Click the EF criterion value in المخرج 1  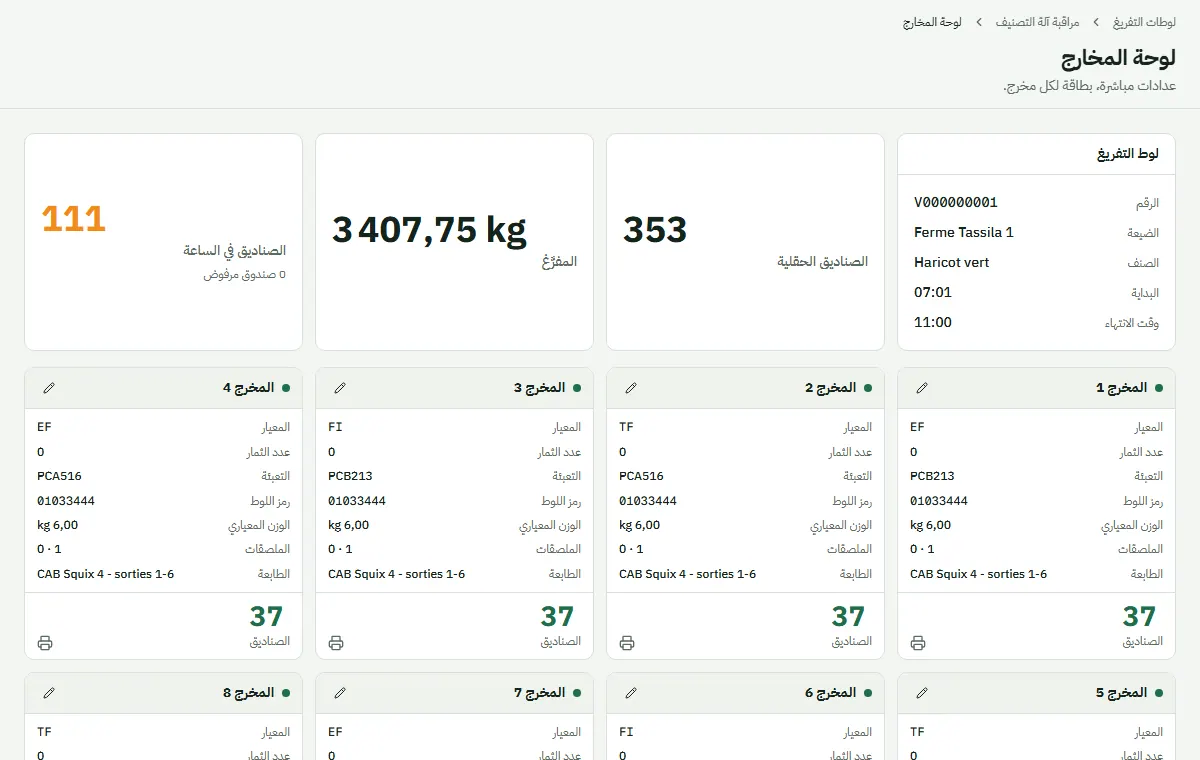point(917,427)
